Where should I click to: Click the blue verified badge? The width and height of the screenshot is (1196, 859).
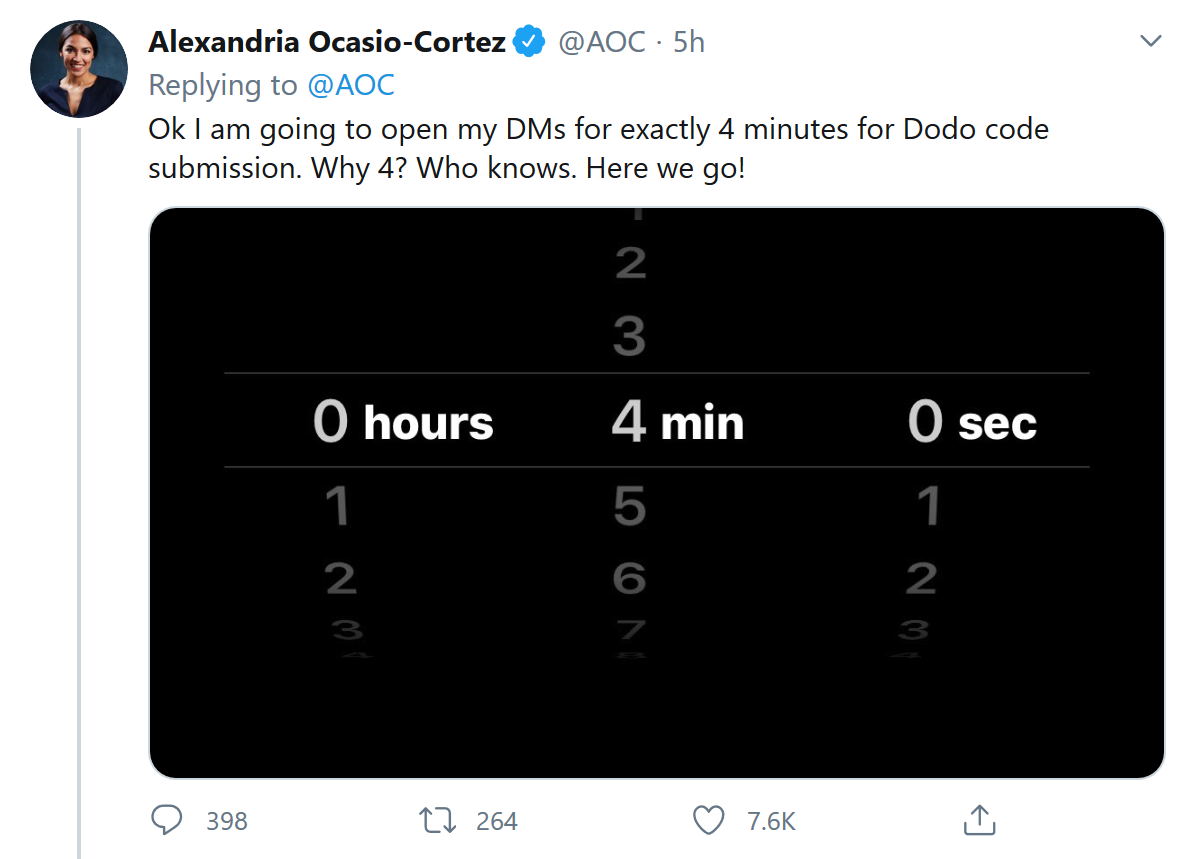coord(528,42)
